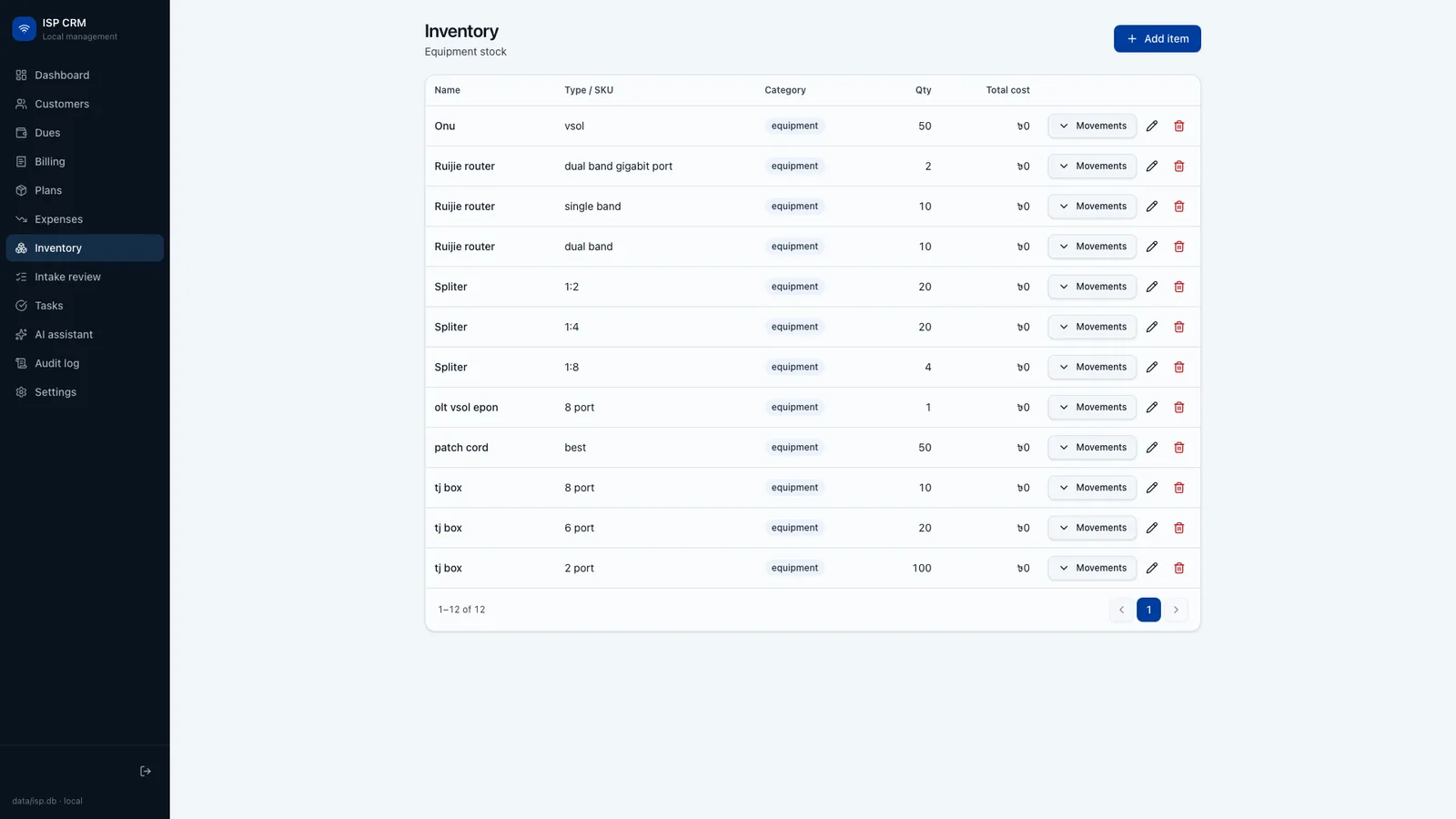The width and height of the screenshot is (1456, 819).
Task: Edit the Ruijie router dual band row
Action: (1151, 247)
